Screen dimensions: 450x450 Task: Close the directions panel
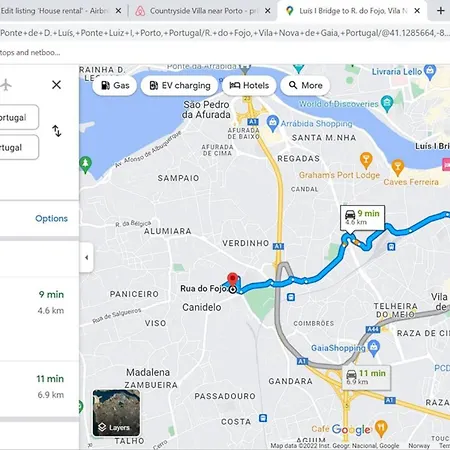click(56, 85)
